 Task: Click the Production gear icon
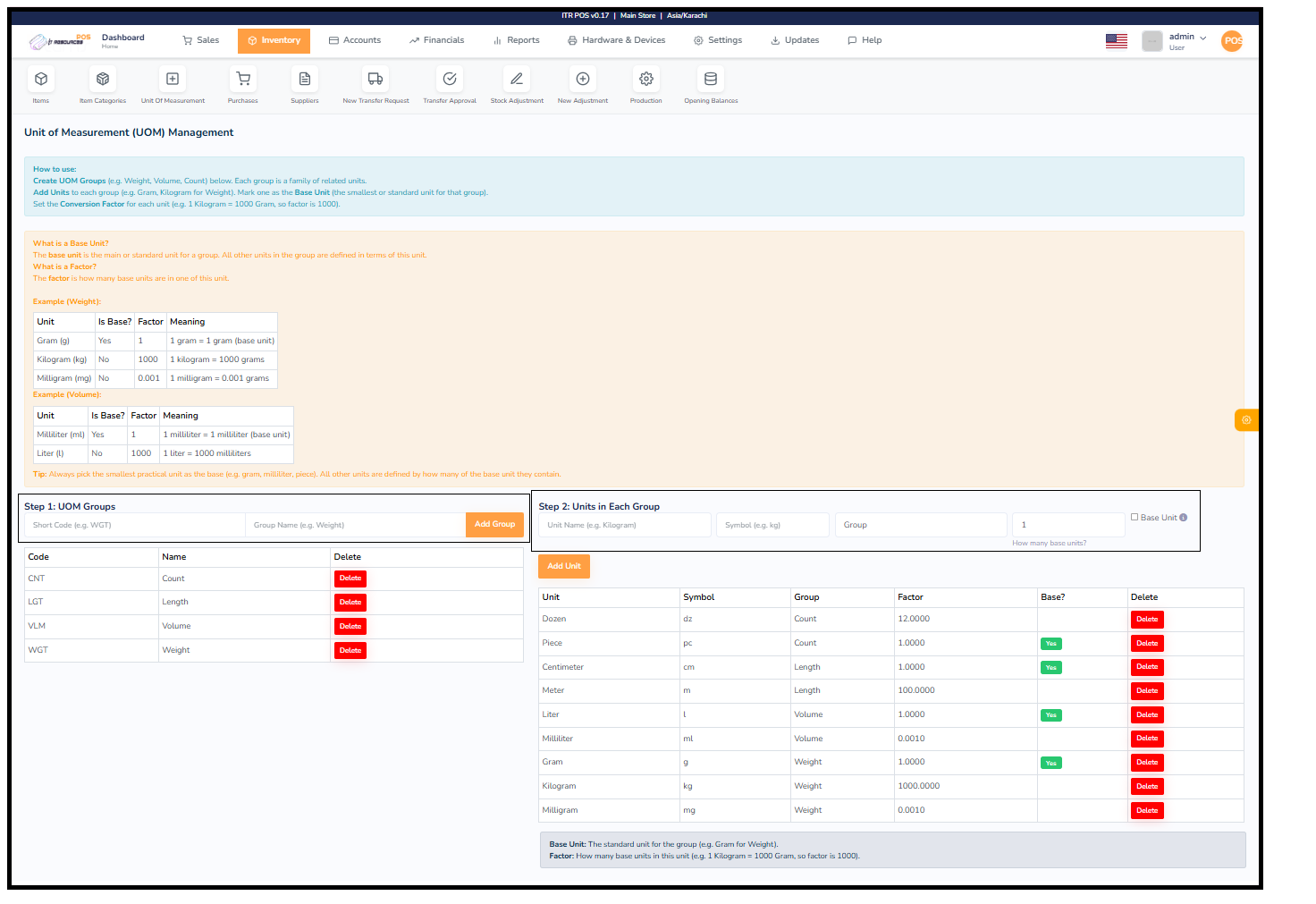[x=645, y=79]
